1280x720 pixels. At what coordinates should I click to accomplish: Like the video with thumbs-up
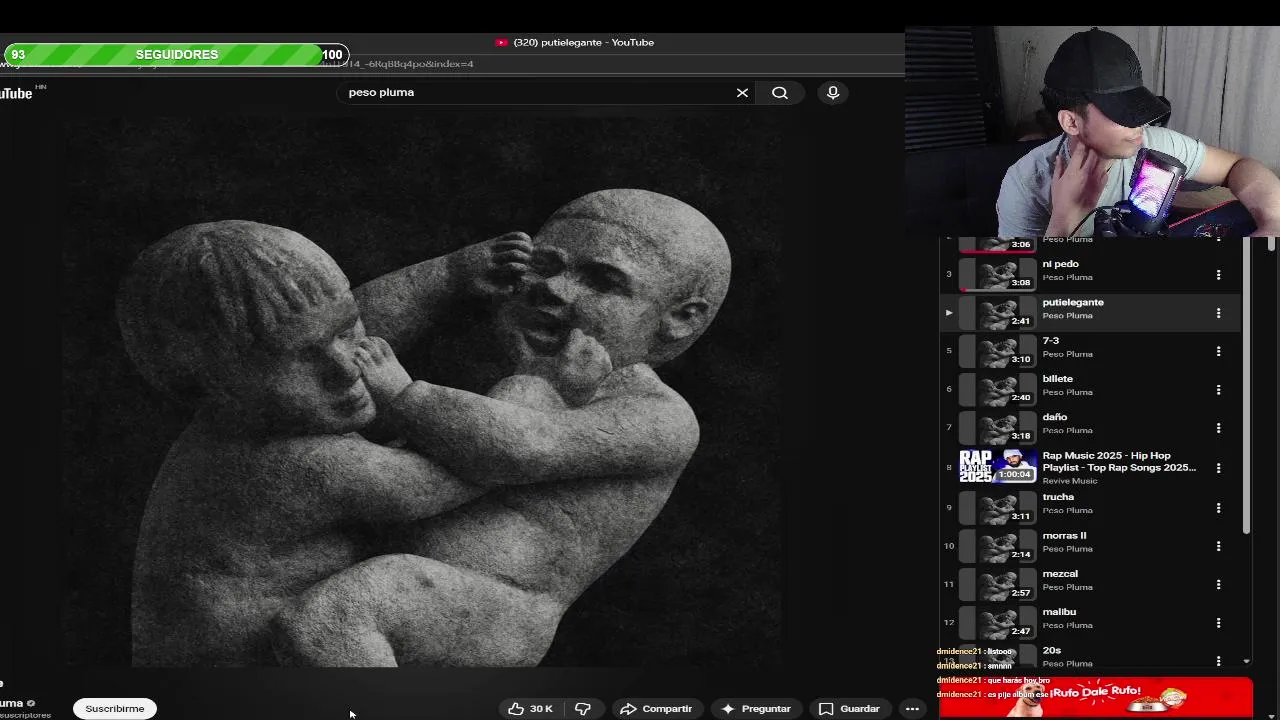516,708
